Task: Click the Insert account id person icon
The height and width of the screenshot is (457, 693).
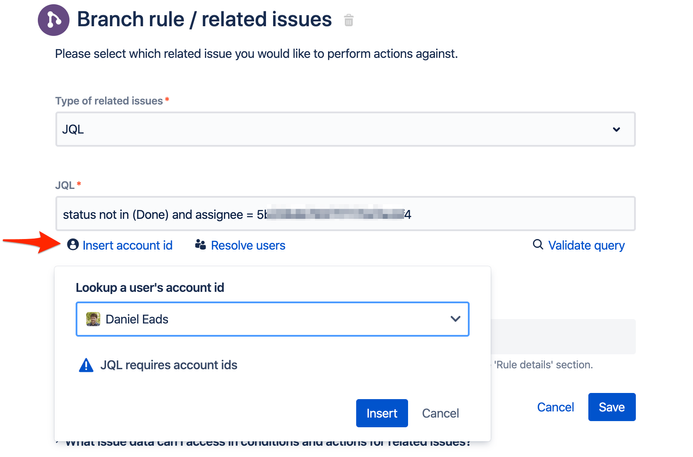Action: tap(73, 244)
